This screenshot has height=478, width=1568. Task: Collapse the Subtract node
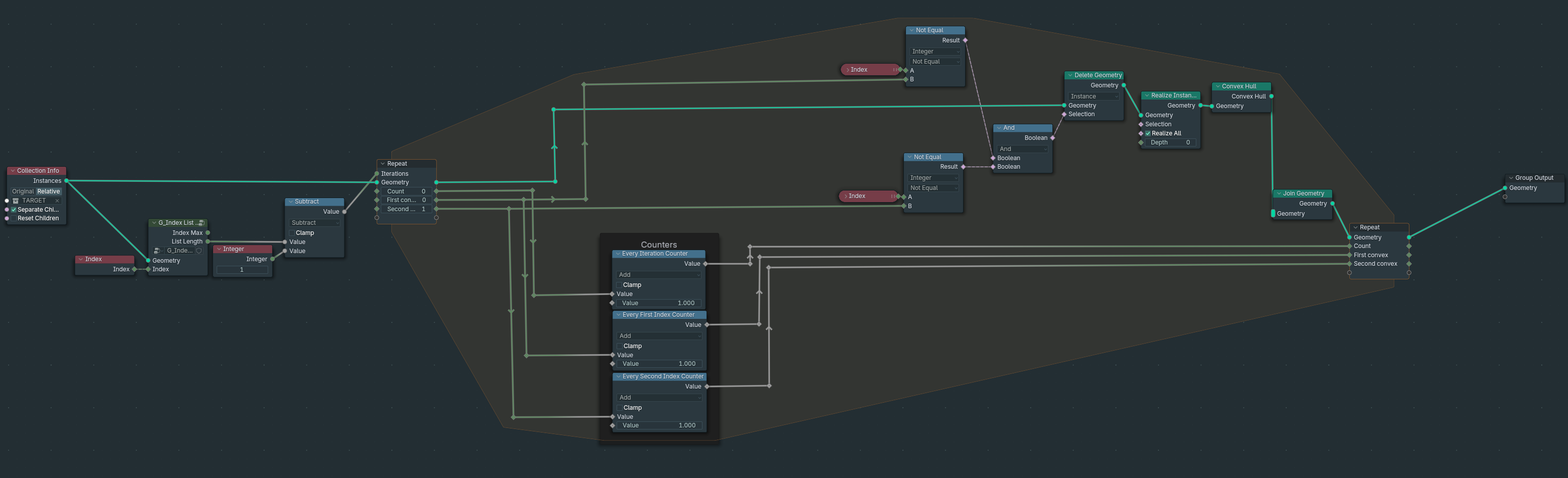290,202
